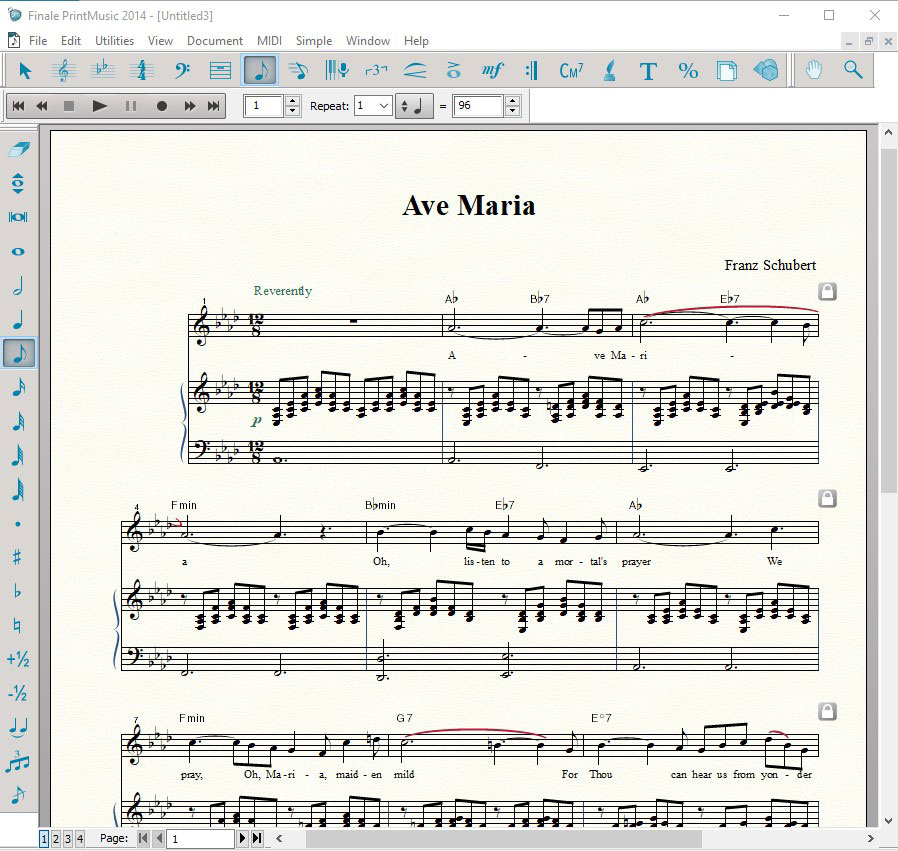The height and width of the screenshot is (851, 898).
Task: Activate the Articulation tool
Action: point(454,70)
